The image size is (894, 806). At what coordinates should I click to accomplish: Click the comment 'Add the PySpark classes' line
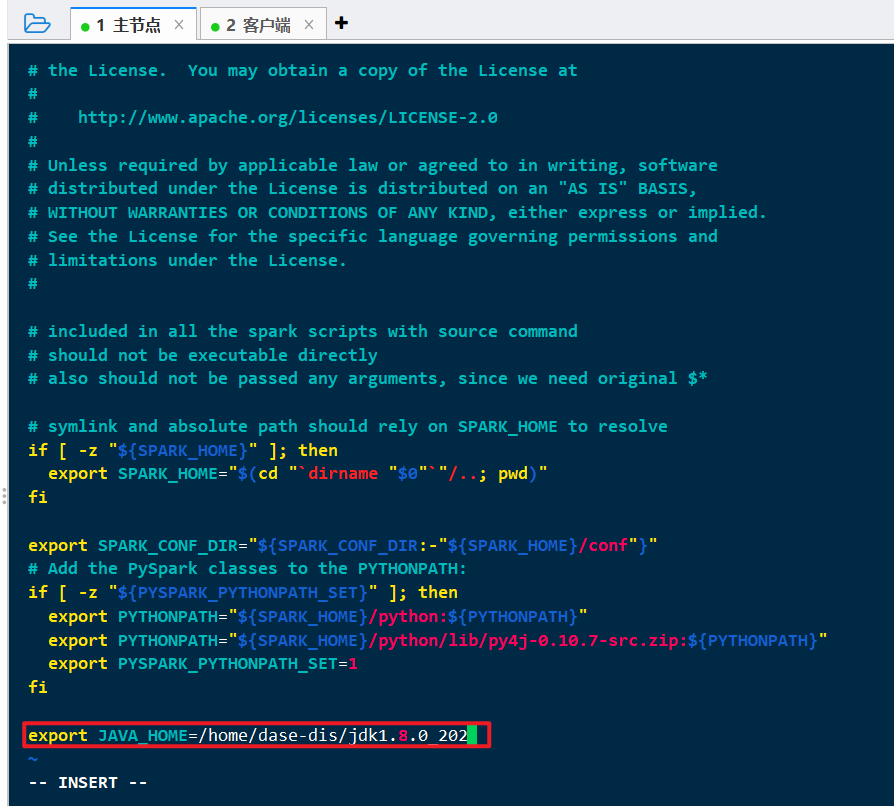247,569
